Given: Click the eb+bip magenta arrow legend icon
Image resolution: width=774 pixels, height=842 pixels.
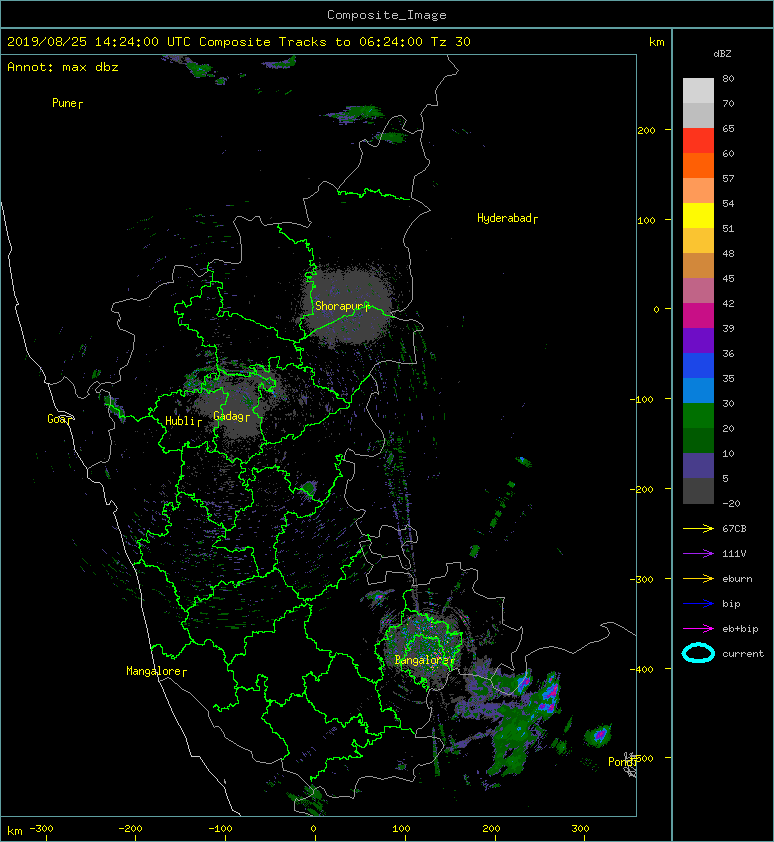Looking at the screenshot, I should [x=698, y=629].
